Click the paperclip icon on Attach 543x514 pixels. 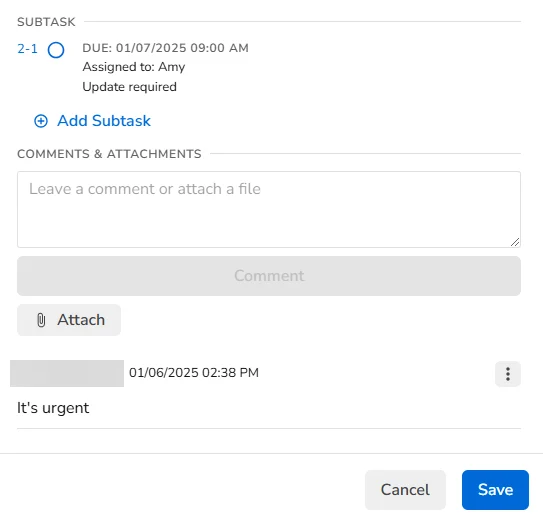(x=41, y=320)
